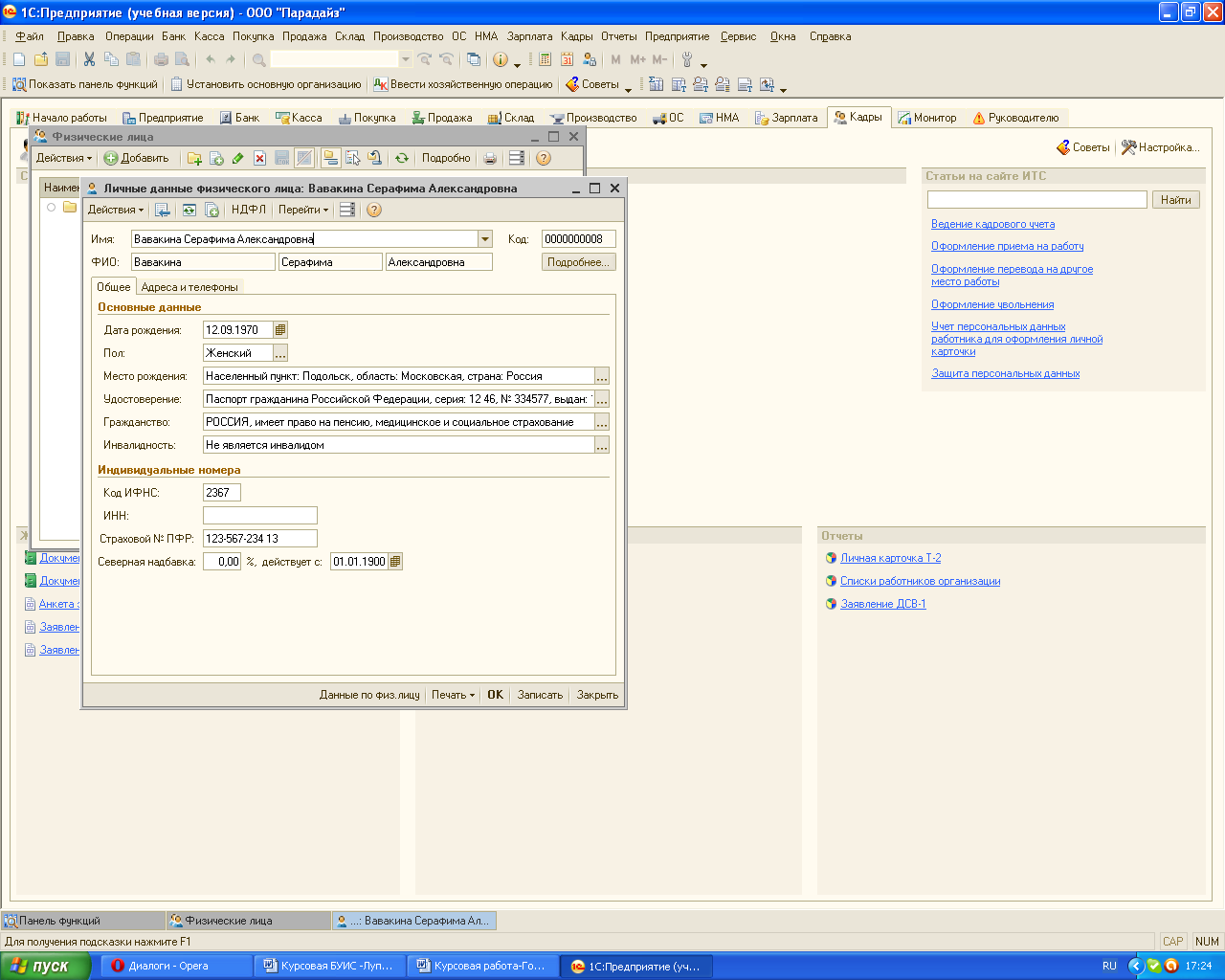Click the Записать button
The width and height of the screenshot is (1225, 980).
pos(540,695)
